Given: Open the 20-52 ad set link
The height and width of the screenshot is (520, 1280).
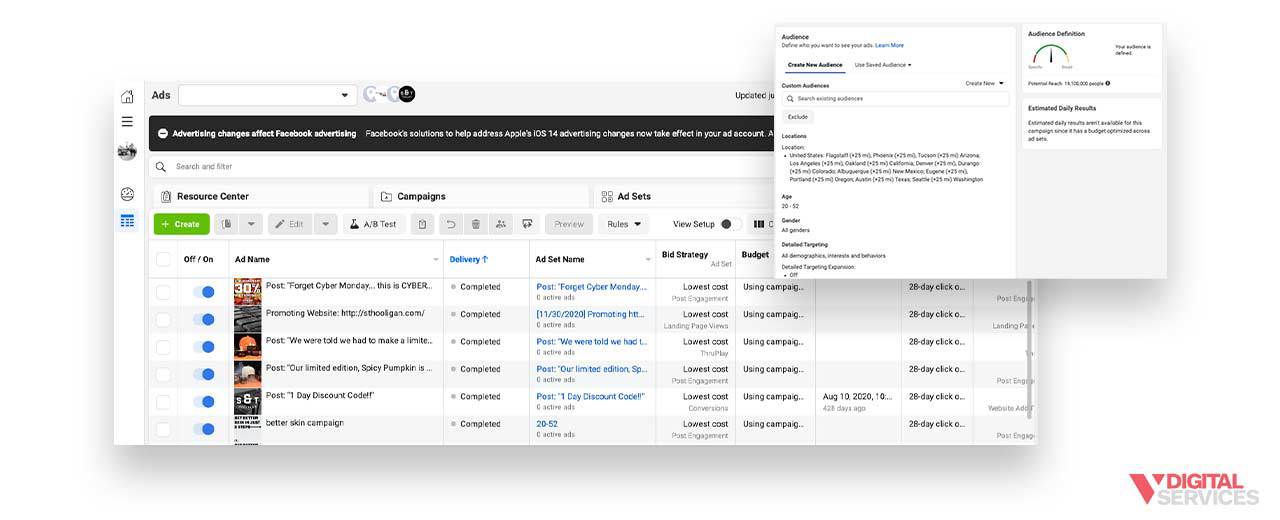Looking at the screenshot, I should click(x=547, y=424).
